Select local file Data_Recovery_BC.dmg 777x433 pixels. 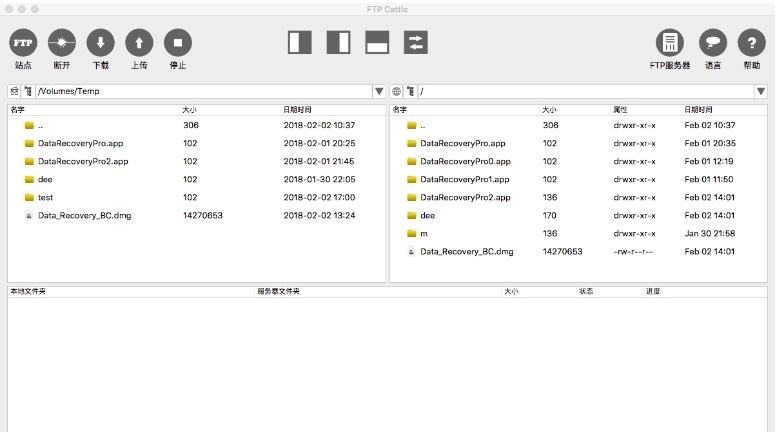point(82,215)
